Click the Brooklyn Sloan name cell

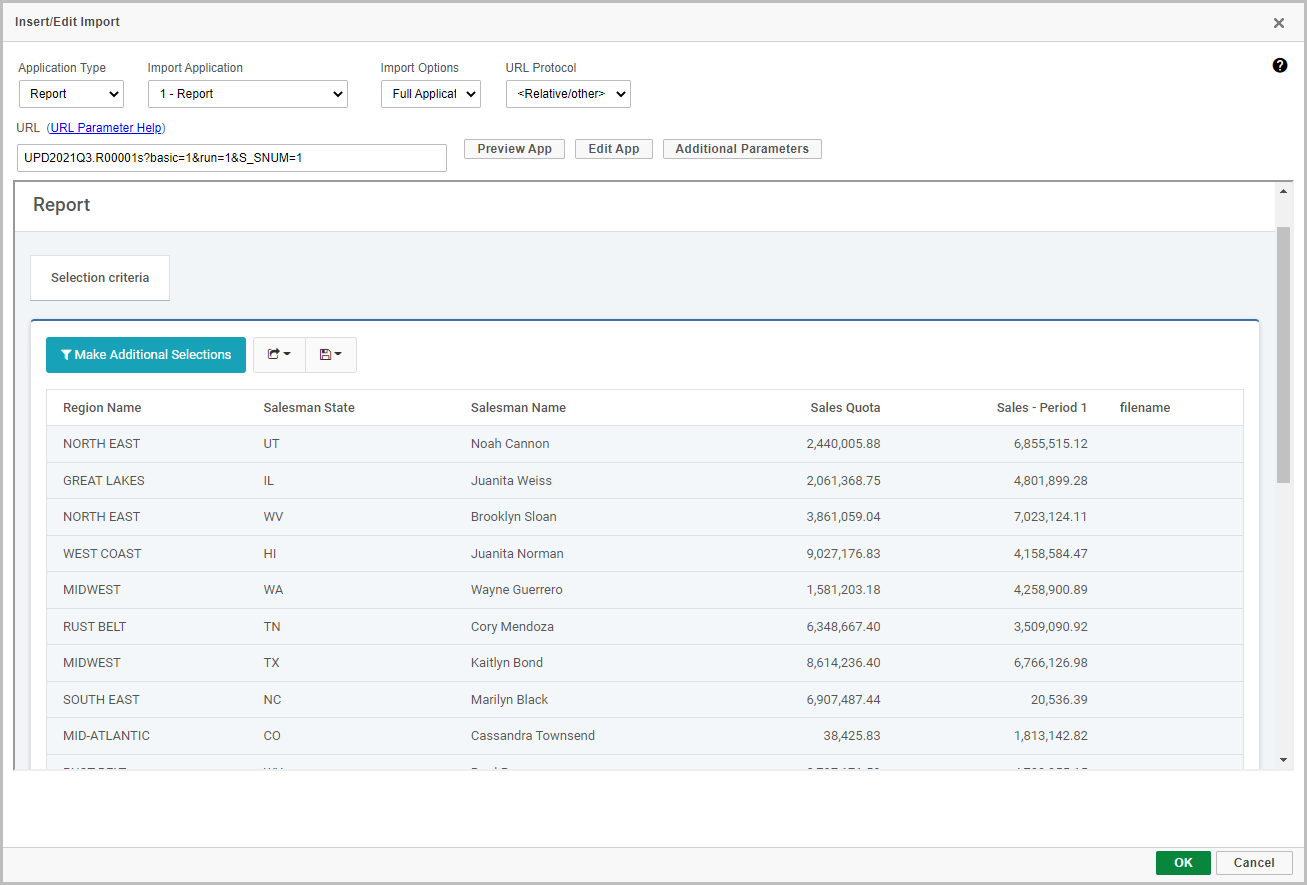(x=514, y=517)
